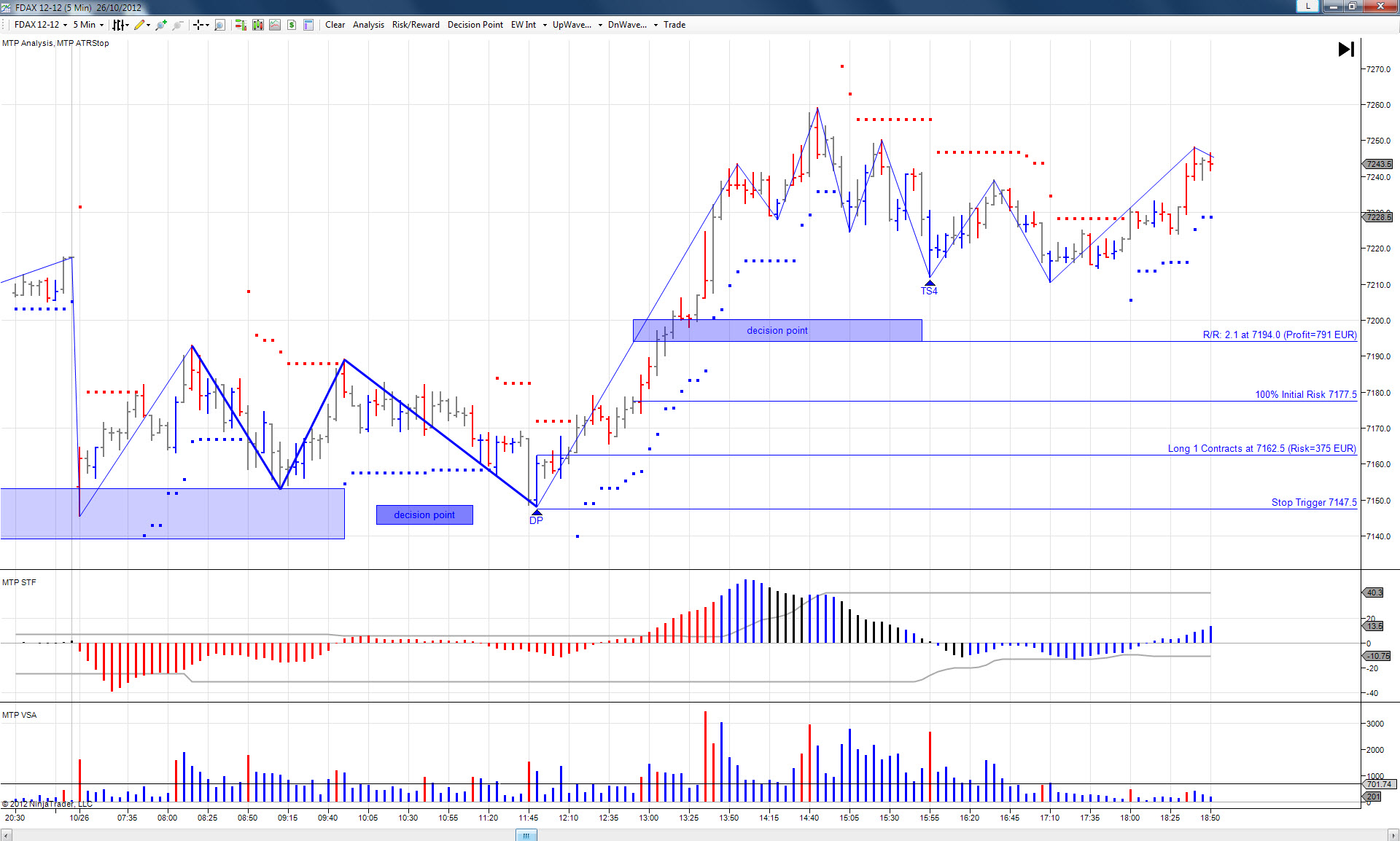Click the EW Int toolbar button
The height and width of the screenshot is (841, 1400).
click(524, 25)
